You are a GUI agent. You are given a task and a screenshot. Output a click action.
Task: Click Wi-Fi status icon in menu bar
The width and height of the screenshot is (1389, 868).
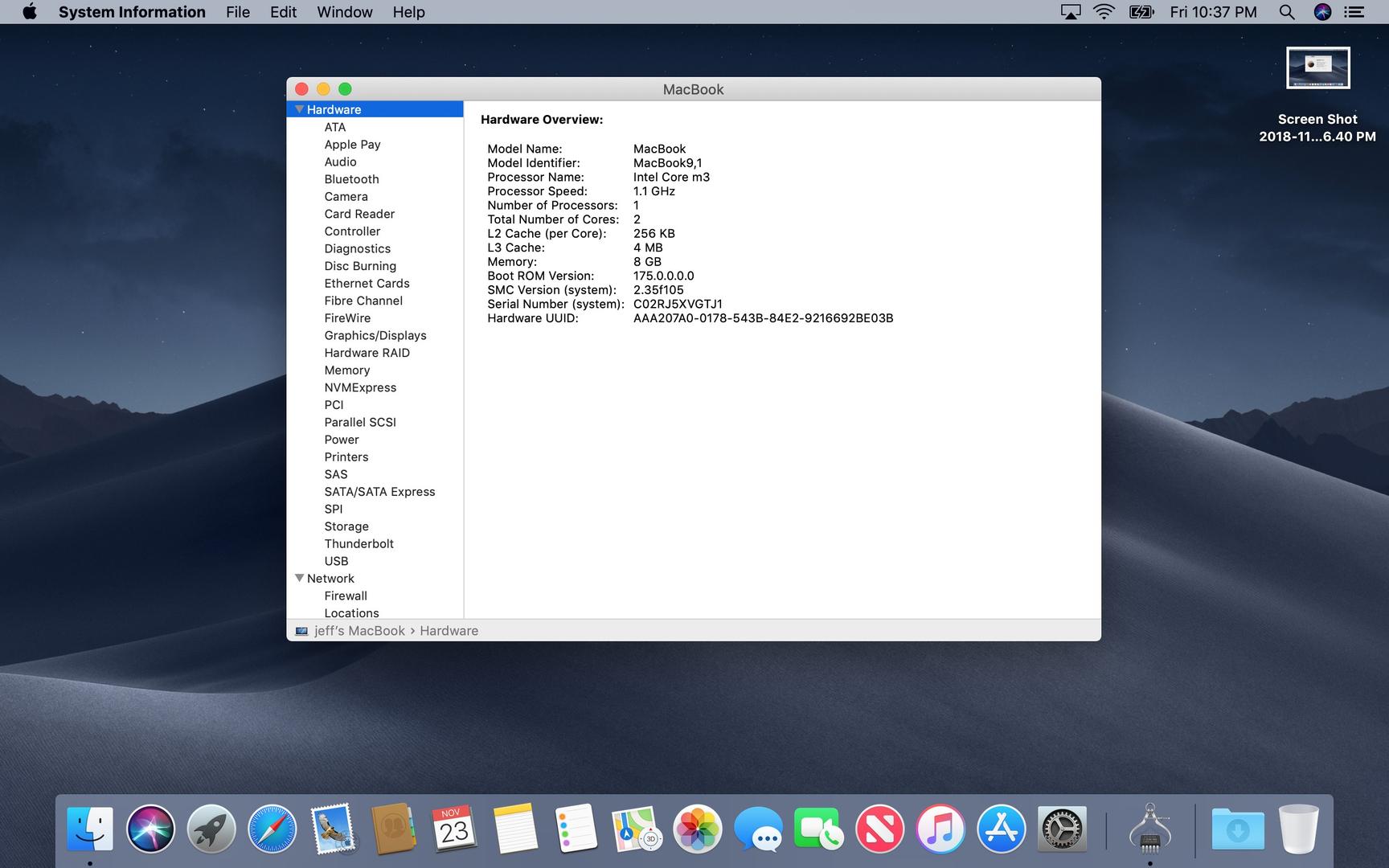[x=1104, y=12]
